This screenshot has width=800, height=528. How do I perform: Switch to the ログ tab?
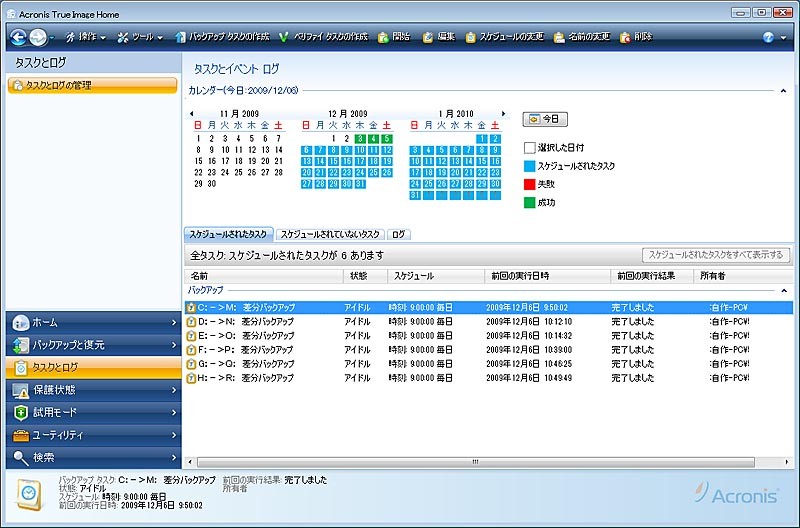tap(399, 233)
